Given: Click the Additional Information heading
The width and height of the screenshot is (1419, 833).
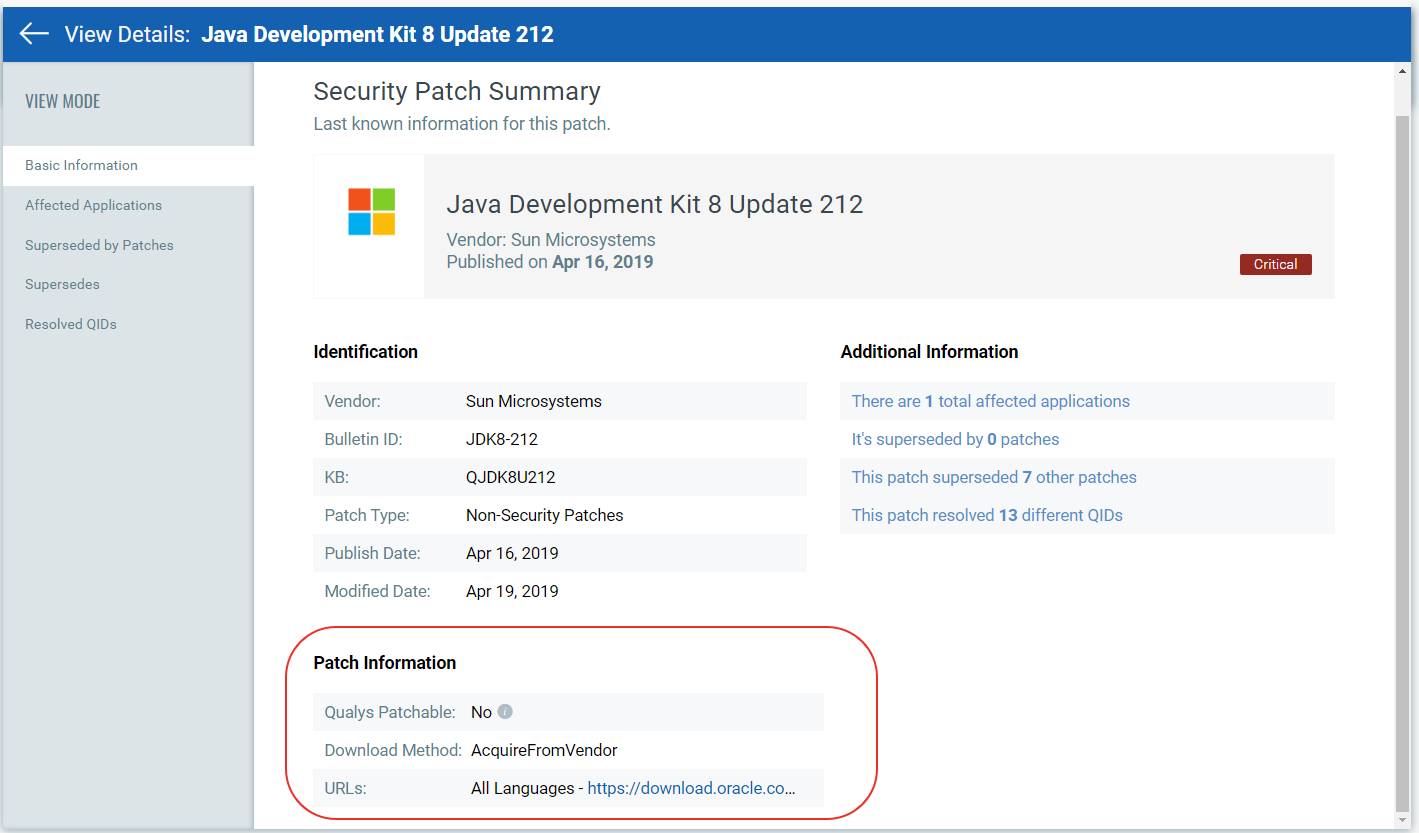Looking at the screenshot, I should [x=930, y=352].
